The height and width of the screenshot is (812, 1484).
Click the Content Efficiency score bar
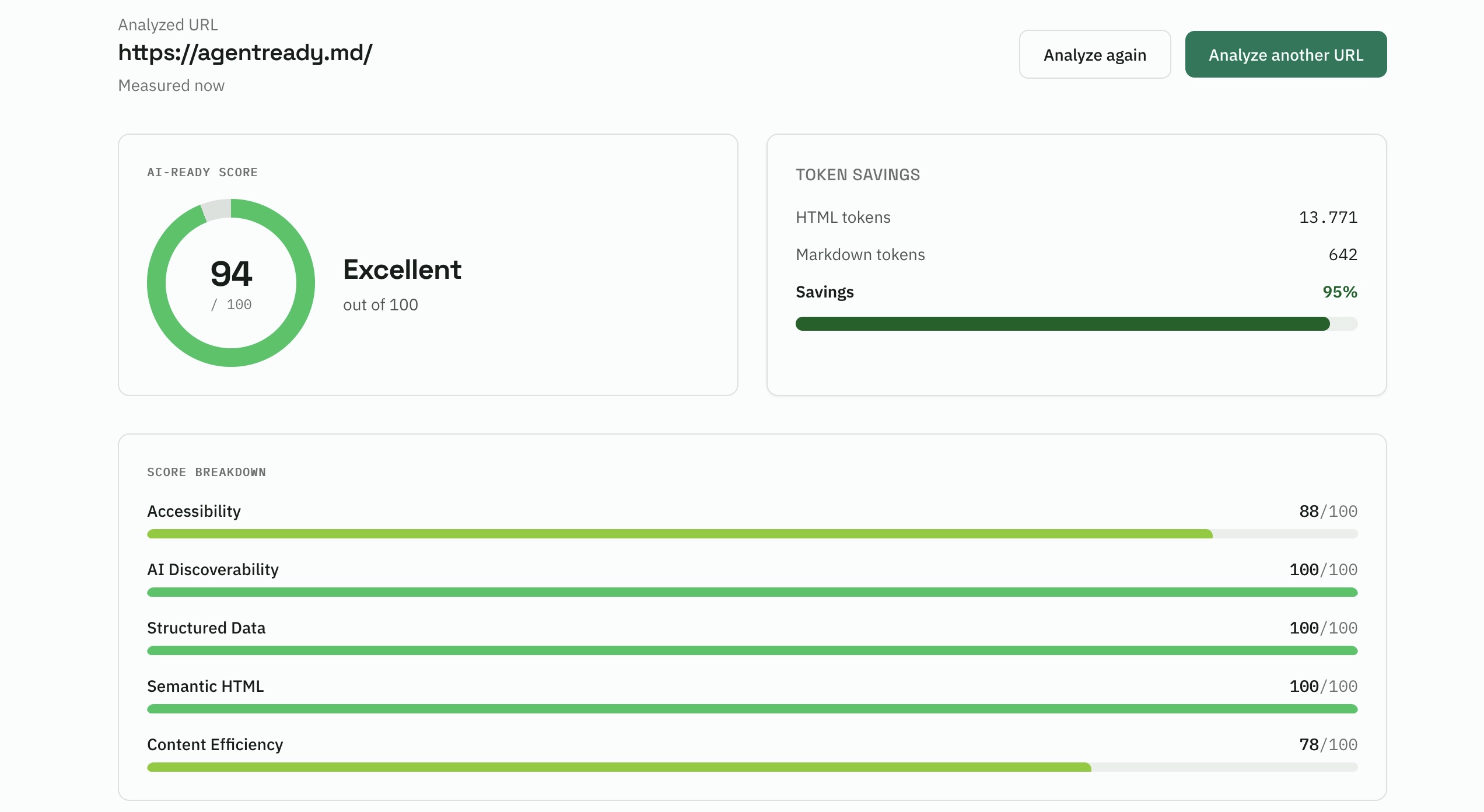click(752, 767)
